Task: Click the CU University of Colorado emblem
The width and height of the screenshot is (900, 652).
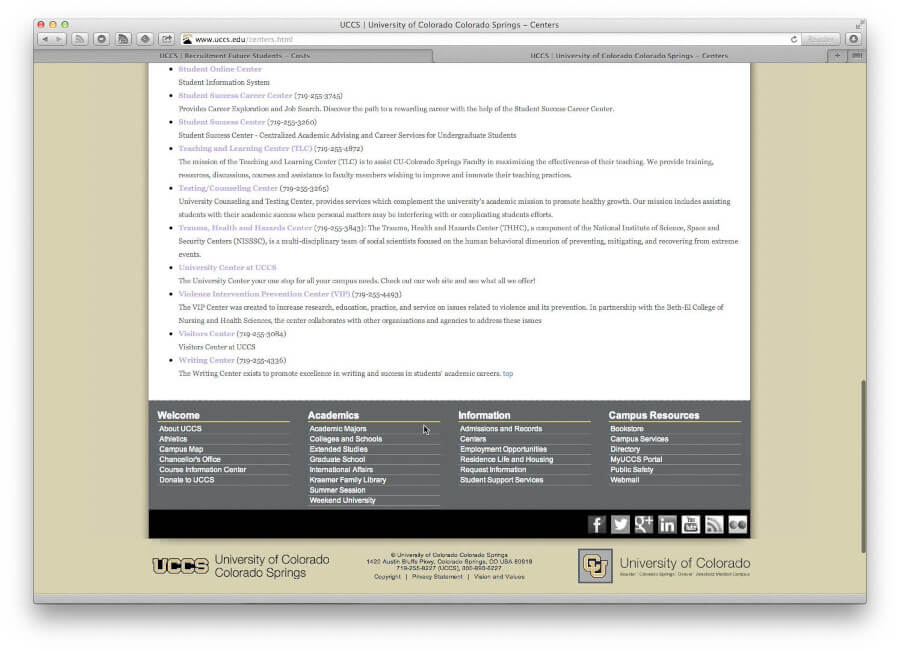Action: tap(595, 566)
